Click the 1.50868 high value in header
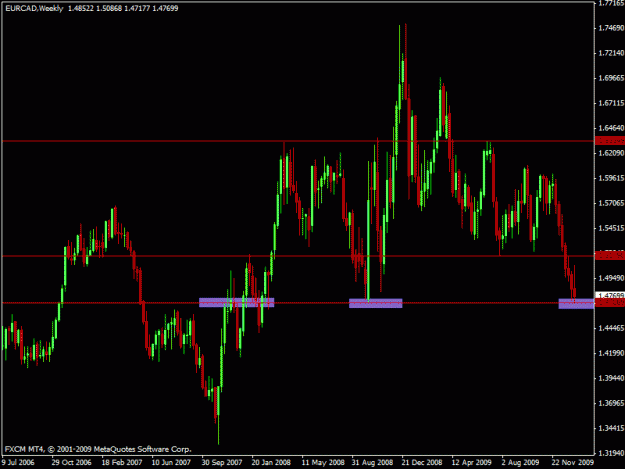 coord(109,8)
